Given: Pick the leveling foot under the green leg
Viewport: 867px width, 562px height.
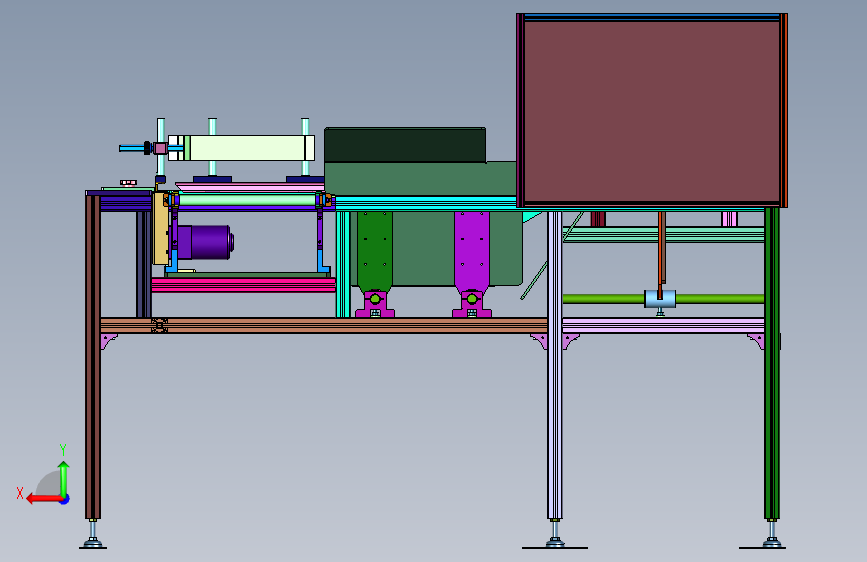Looking at the screenshot, I should tap(771, 535).
